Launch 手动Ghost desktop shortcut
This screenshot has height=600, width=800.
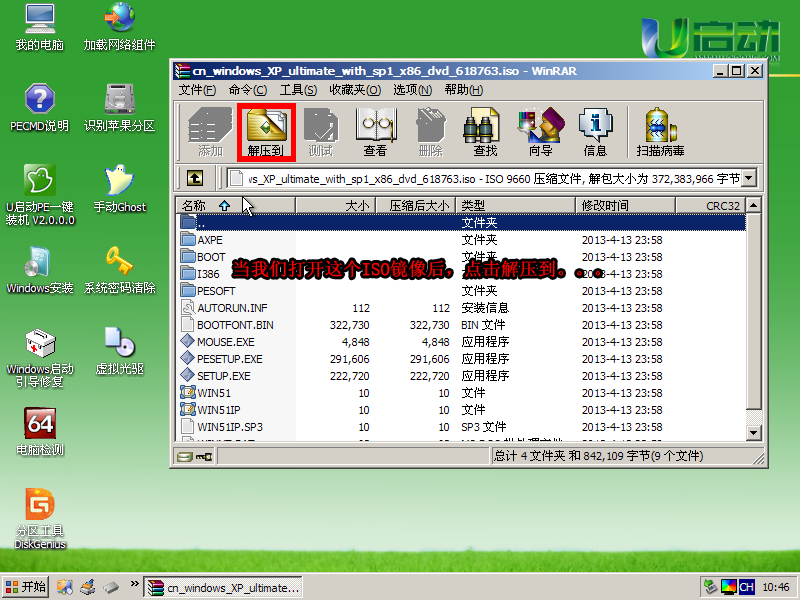point(119,189)
